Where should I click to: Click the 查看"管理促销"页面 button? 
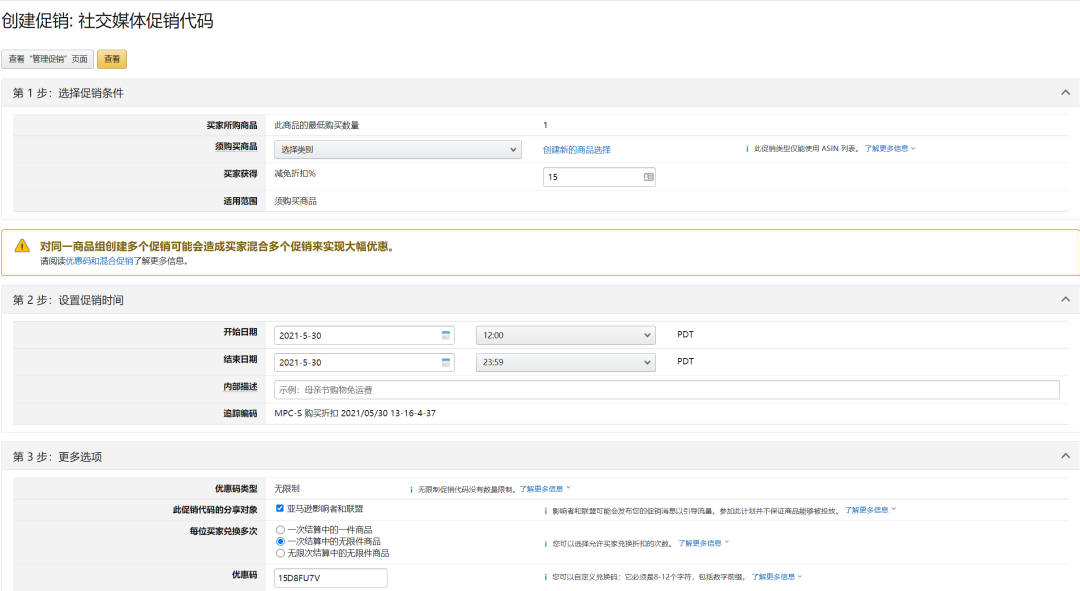tap(48, 59)
